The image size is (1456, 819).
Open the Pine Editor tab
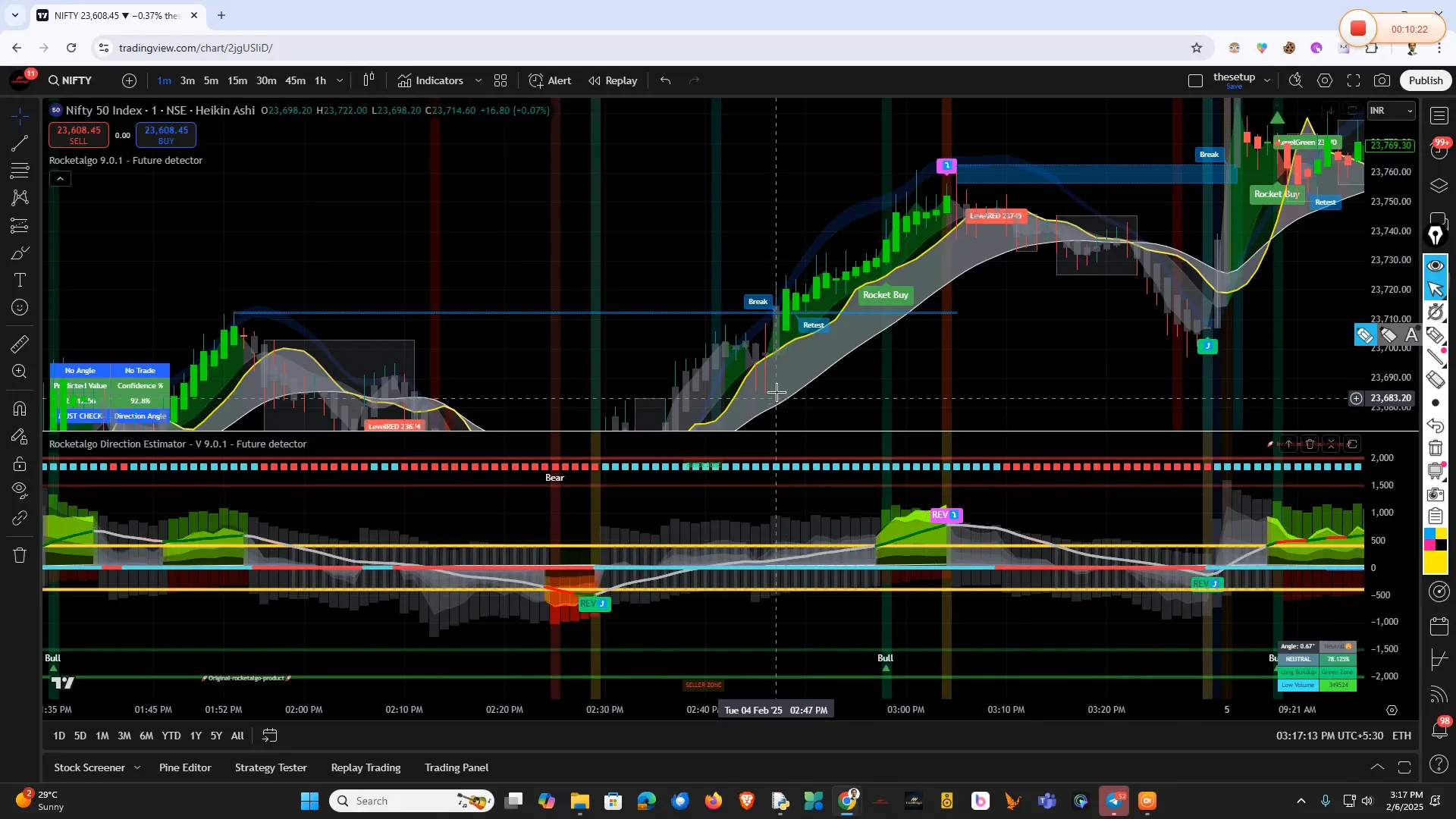(x=185, y=767)
